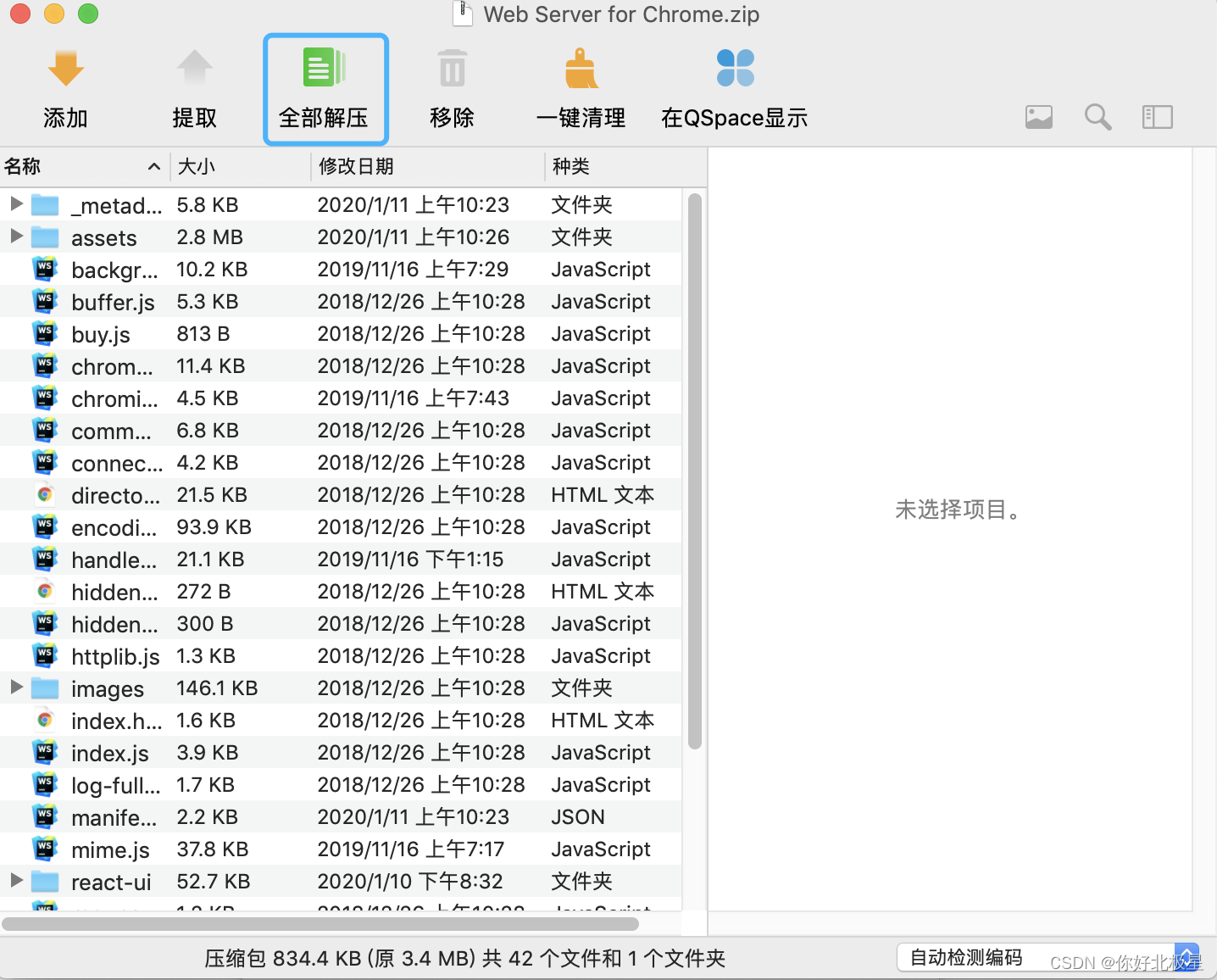Click the image preview icon
1217x980 pixels.
[1039, 117]
